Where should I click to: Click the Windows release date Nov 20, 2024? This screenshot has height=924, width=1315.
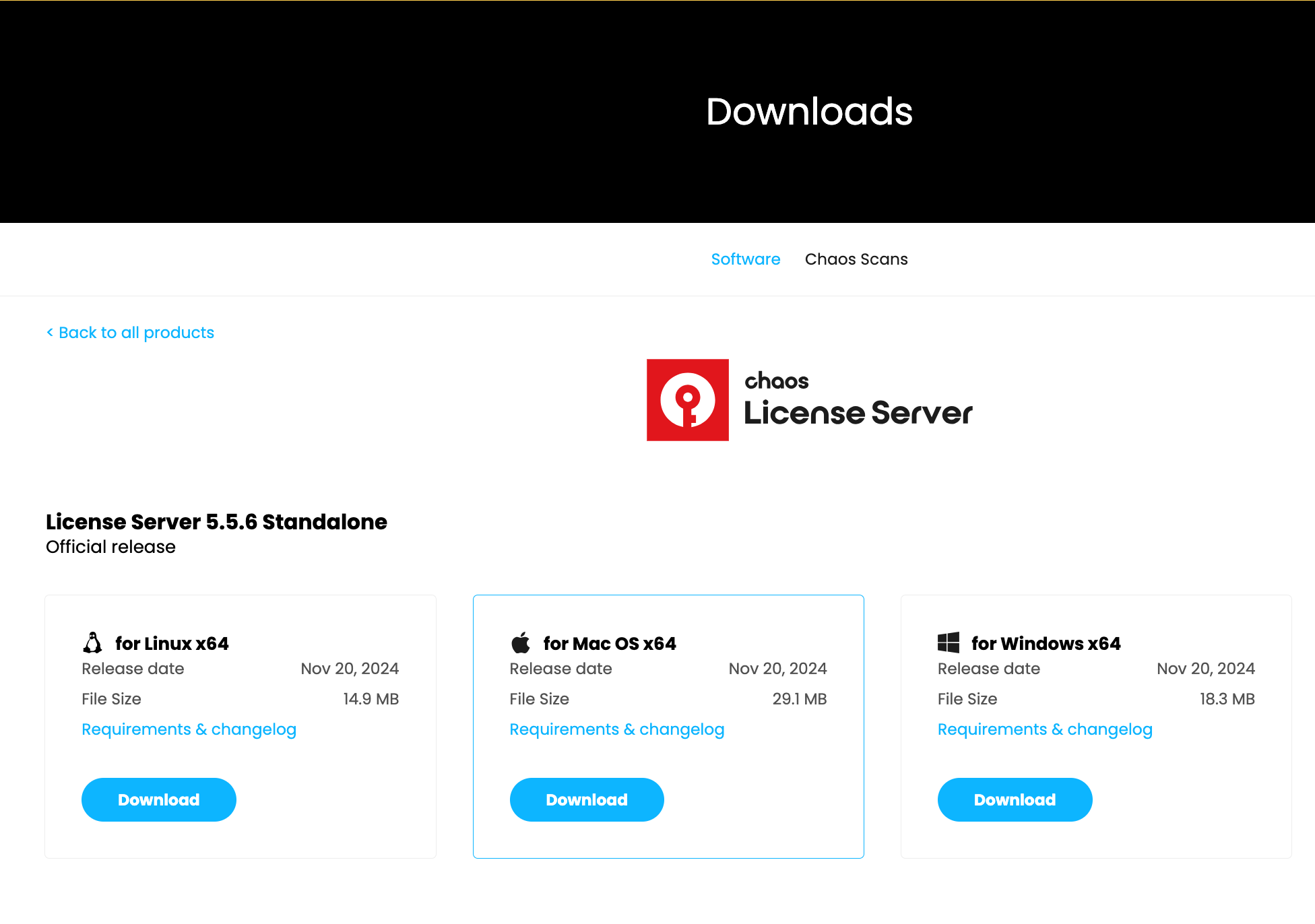click(1206, 669)
